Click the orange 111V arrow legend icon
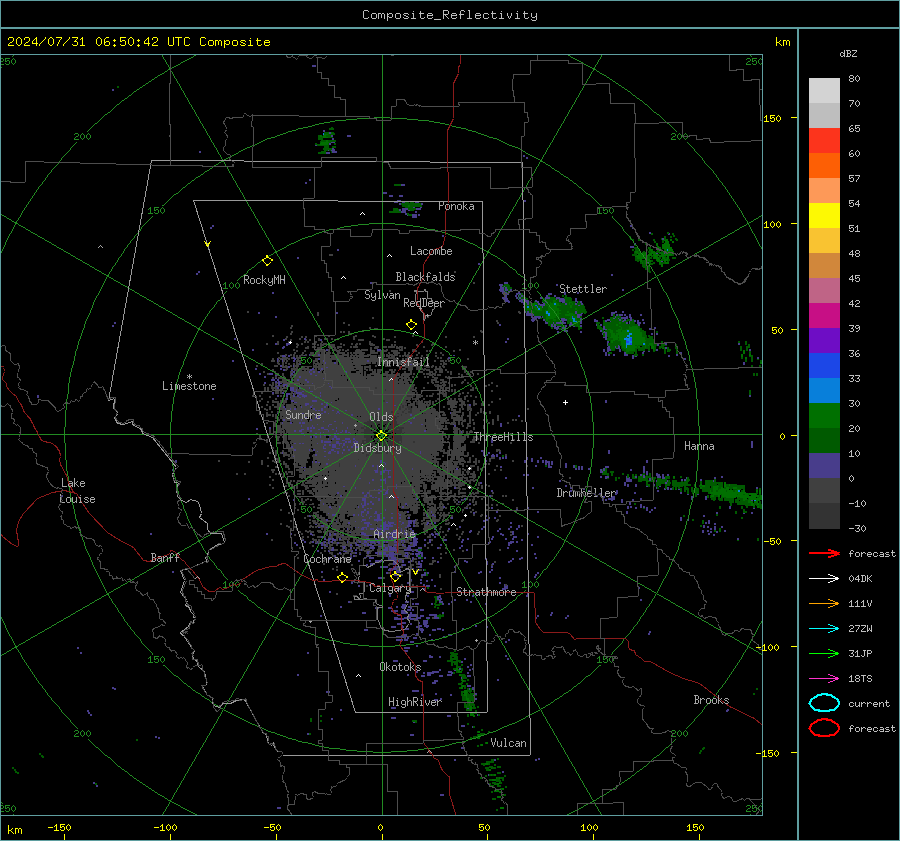This screenshot has height=841, width=900. point(824,603)
